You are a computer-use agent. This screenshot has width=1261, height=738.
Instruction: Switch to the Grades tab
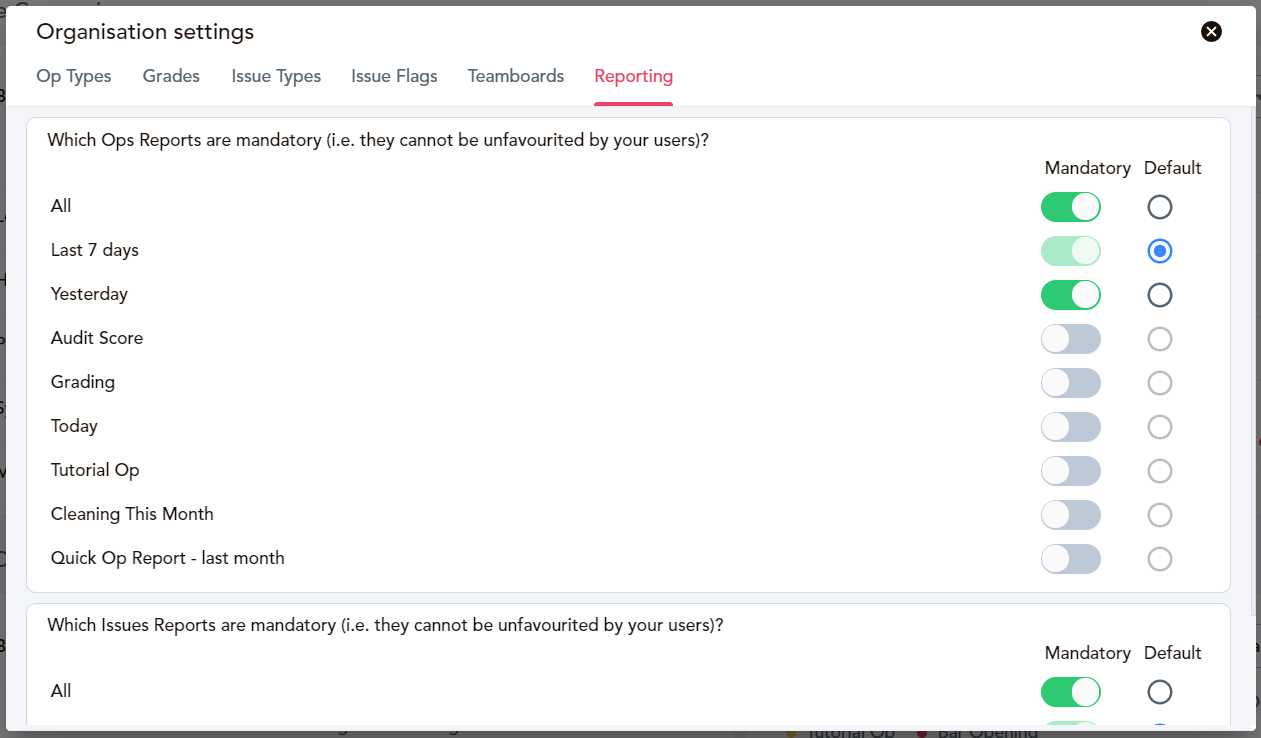tap(171, 76)
